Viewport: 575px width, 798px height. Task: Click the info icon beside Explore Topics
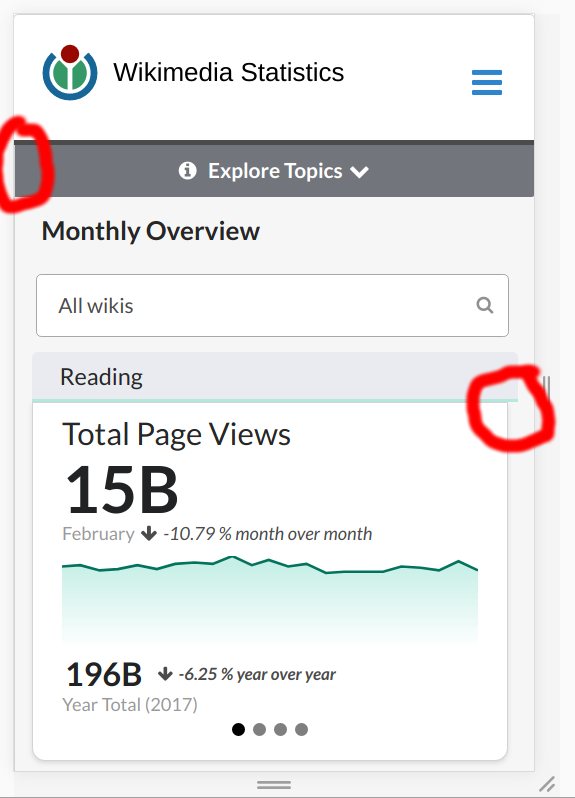tap(187, 170)
